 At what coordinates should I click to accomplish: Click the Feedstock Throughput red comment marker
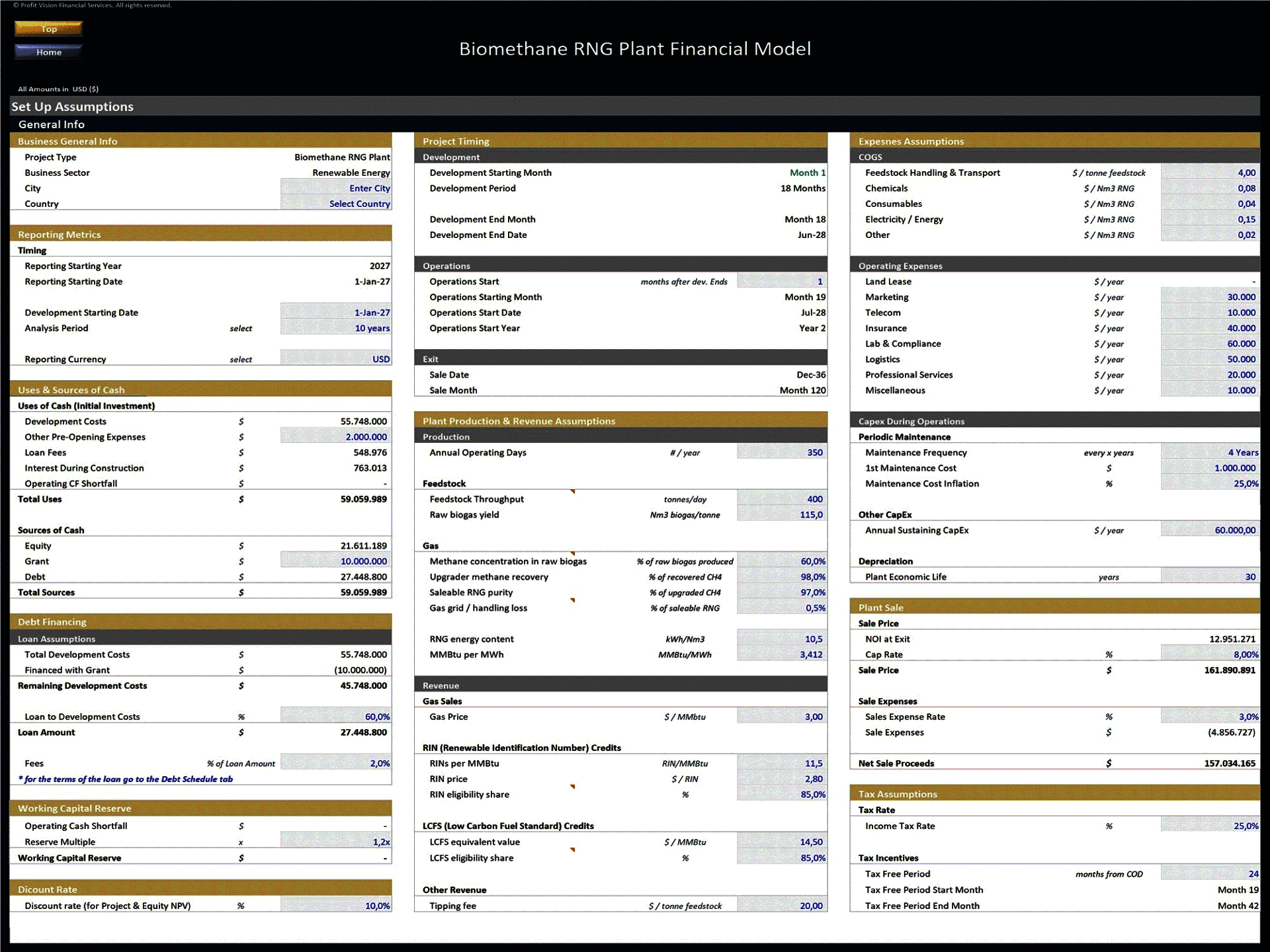[x=573, y=491]
